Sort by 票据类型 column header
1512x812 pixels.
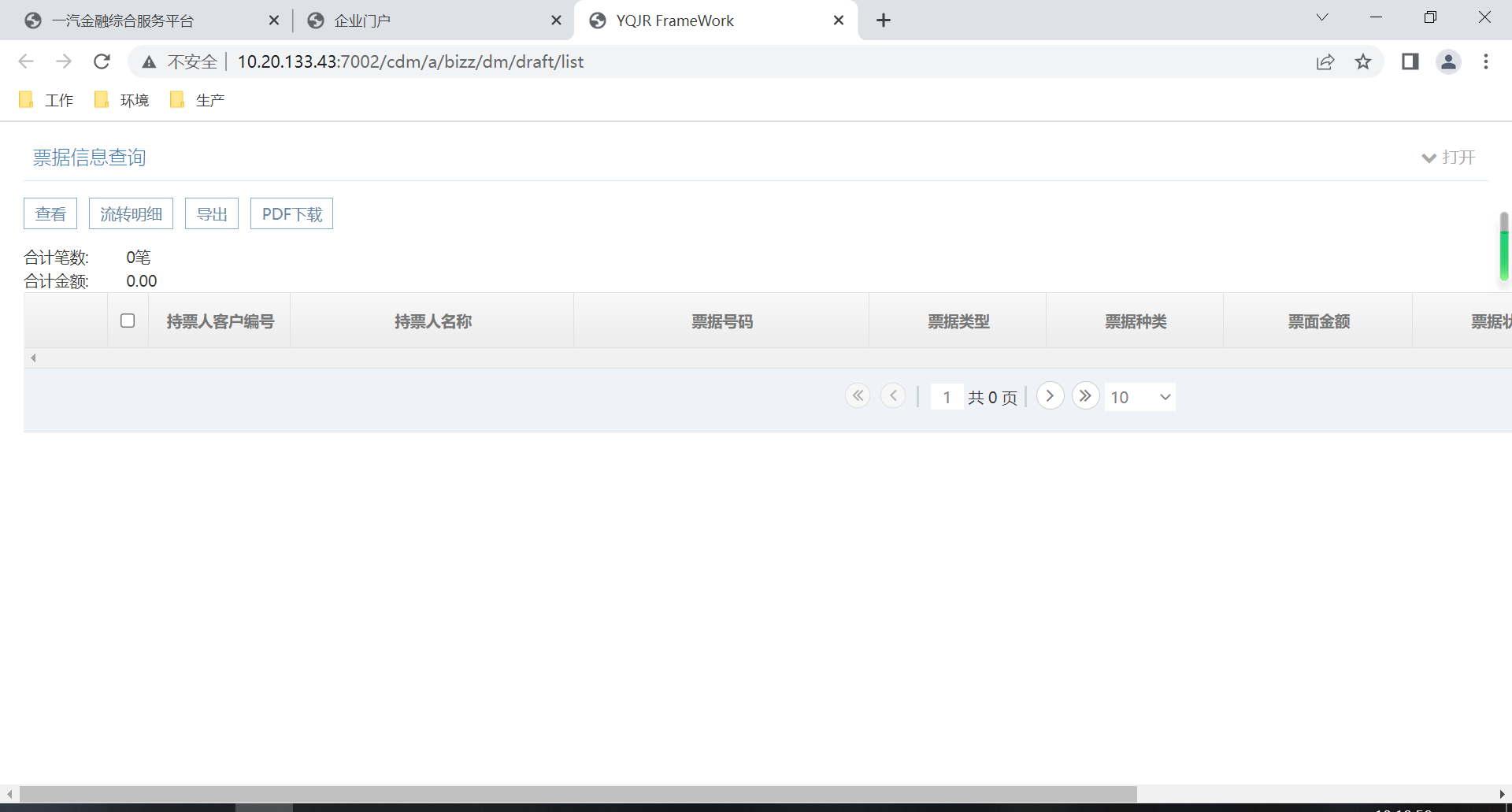coord(958,321)
